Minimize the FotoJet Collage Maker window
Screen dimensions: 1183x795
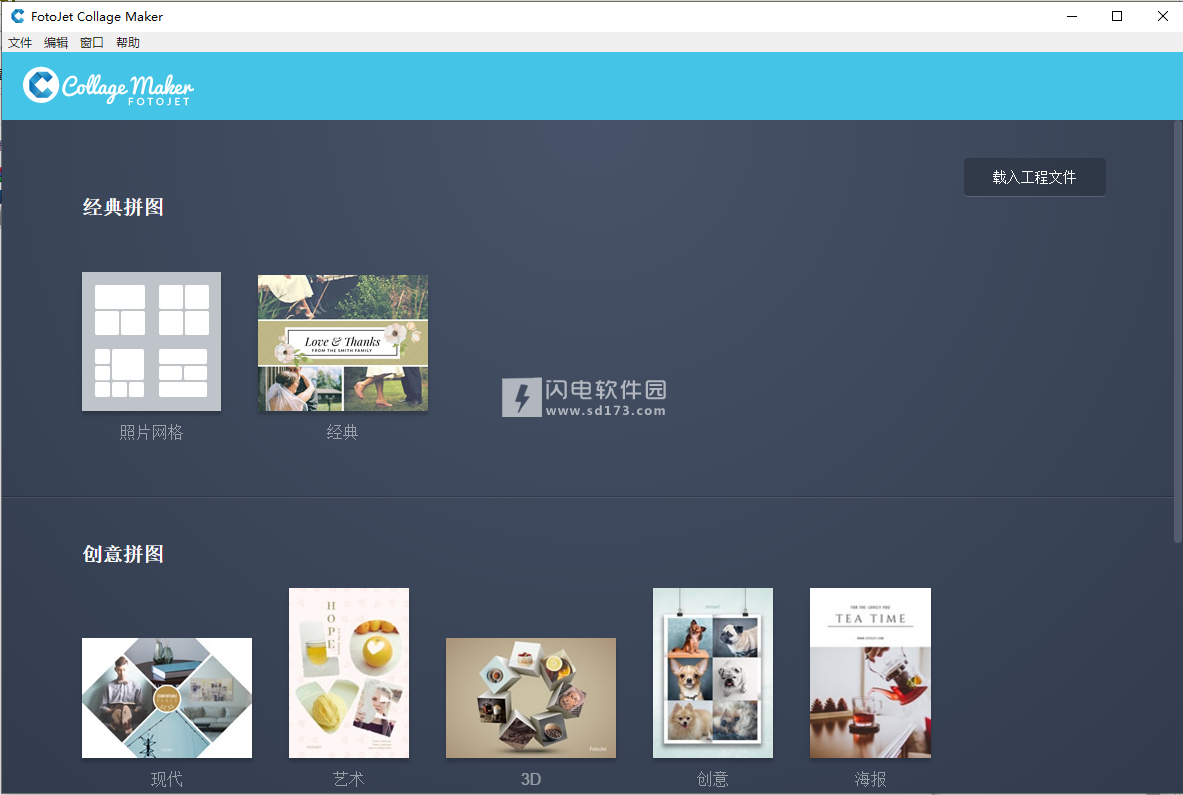coord(1071,16)
